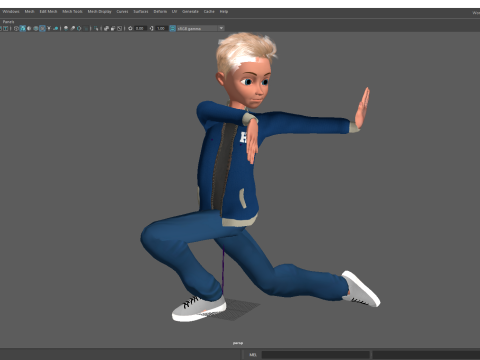Toggle the Shadows icon

point(56,28)
